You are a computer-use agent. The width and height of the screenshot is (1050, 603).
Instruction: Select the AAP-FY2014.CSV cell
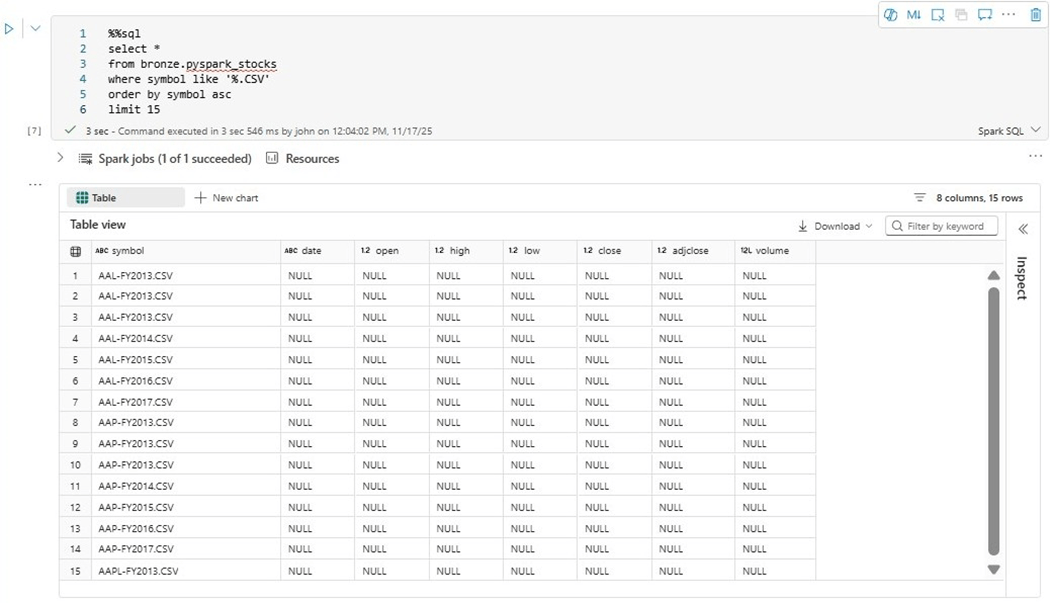pos(186,486)
